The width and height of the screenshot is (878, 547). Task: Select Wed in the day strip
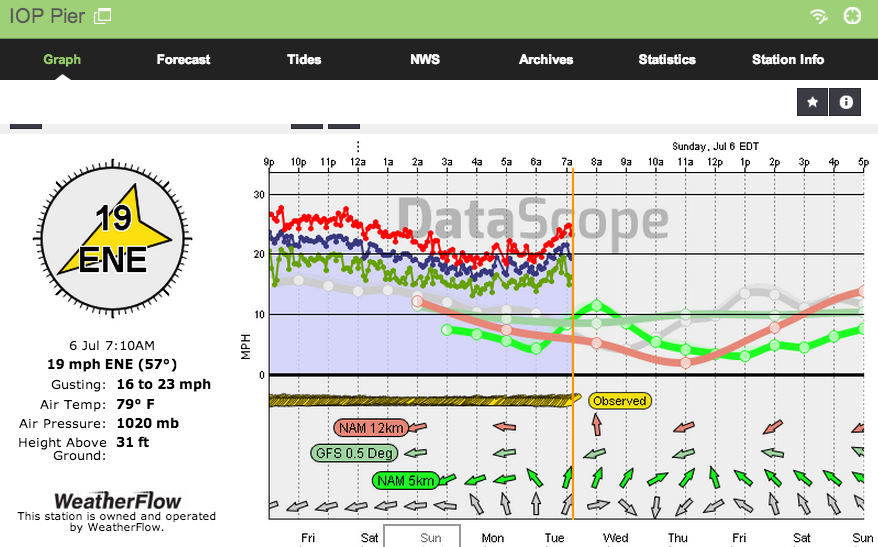[615, 538]
